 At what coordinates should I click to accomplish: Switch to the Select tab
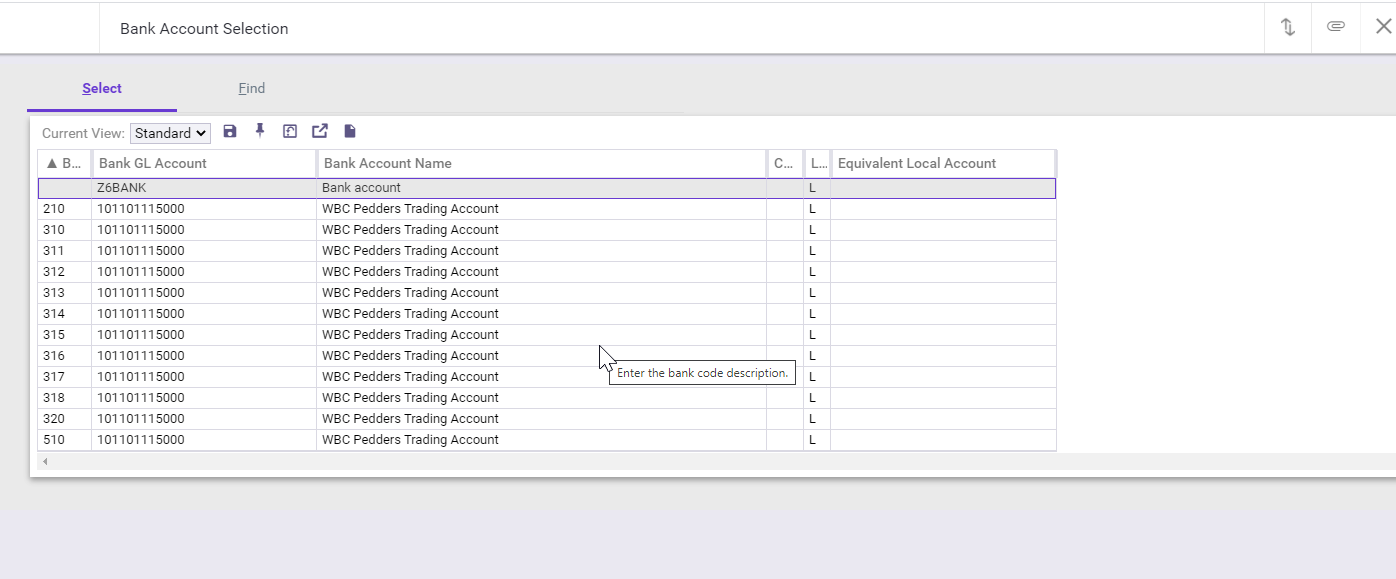pyautogui.click(x=102, y=88)
